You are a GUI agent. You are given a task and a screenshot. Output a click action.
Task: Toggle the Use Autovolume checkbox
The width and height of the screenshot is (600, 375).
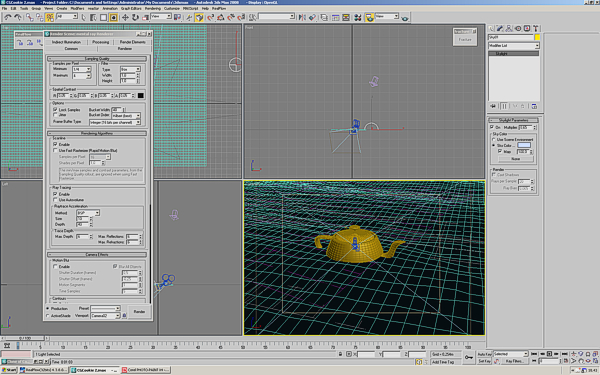pyautogui.click(x=55, y=200)
